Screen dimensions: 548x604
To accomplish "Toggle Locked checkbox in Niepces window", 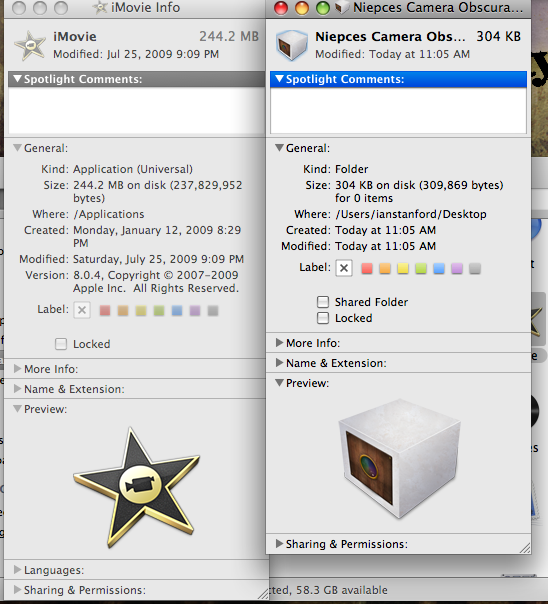I will 323,318.
